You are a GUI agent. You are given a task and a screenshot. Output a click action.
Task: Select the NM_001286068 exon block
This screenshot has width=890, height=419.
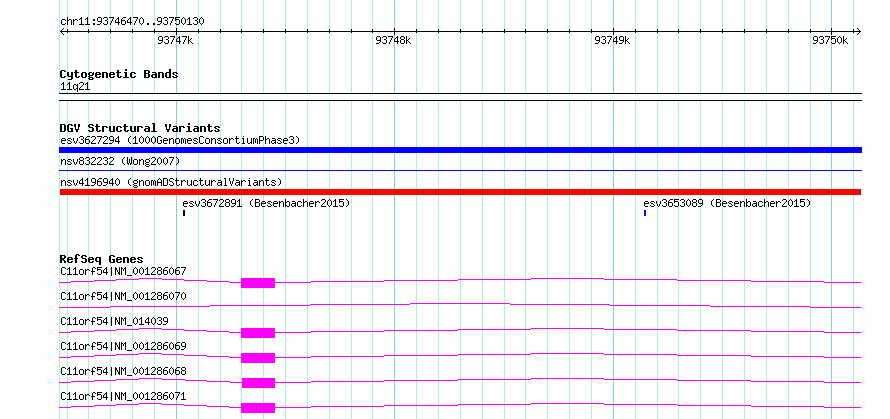coord(258,383)
